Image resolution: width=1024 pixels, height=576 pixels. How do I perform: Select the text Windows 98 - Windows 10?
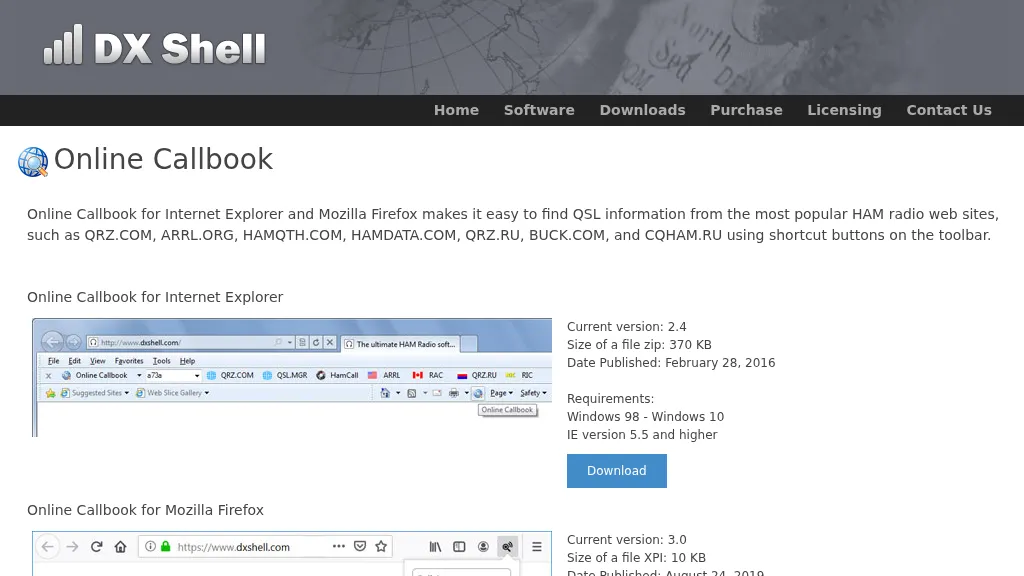click(645, 417)
